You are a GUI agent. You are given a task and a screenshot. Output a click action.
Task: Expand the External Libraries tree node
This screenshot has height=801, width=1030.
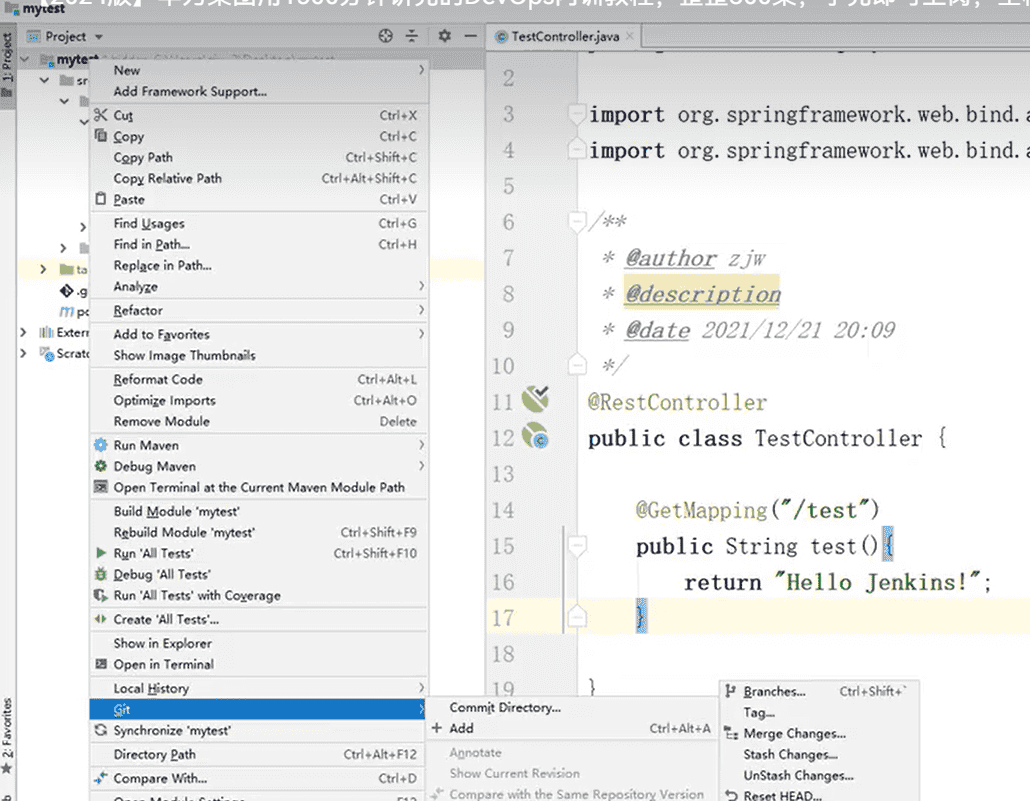(24, 332)
